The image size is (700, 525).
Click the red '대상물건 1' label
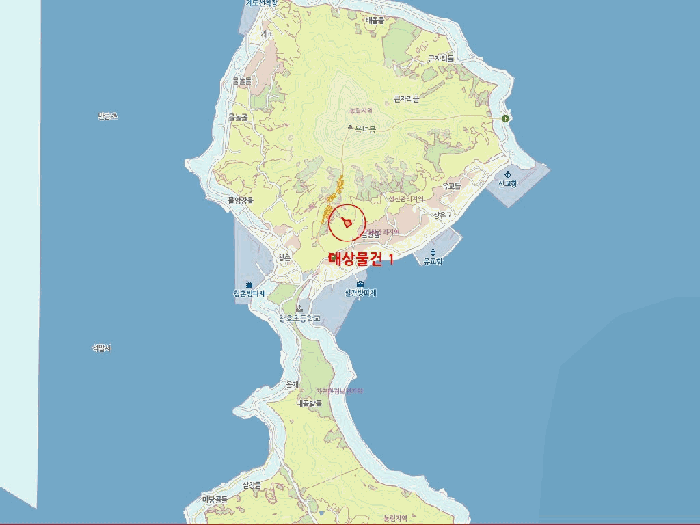(361, 258)
